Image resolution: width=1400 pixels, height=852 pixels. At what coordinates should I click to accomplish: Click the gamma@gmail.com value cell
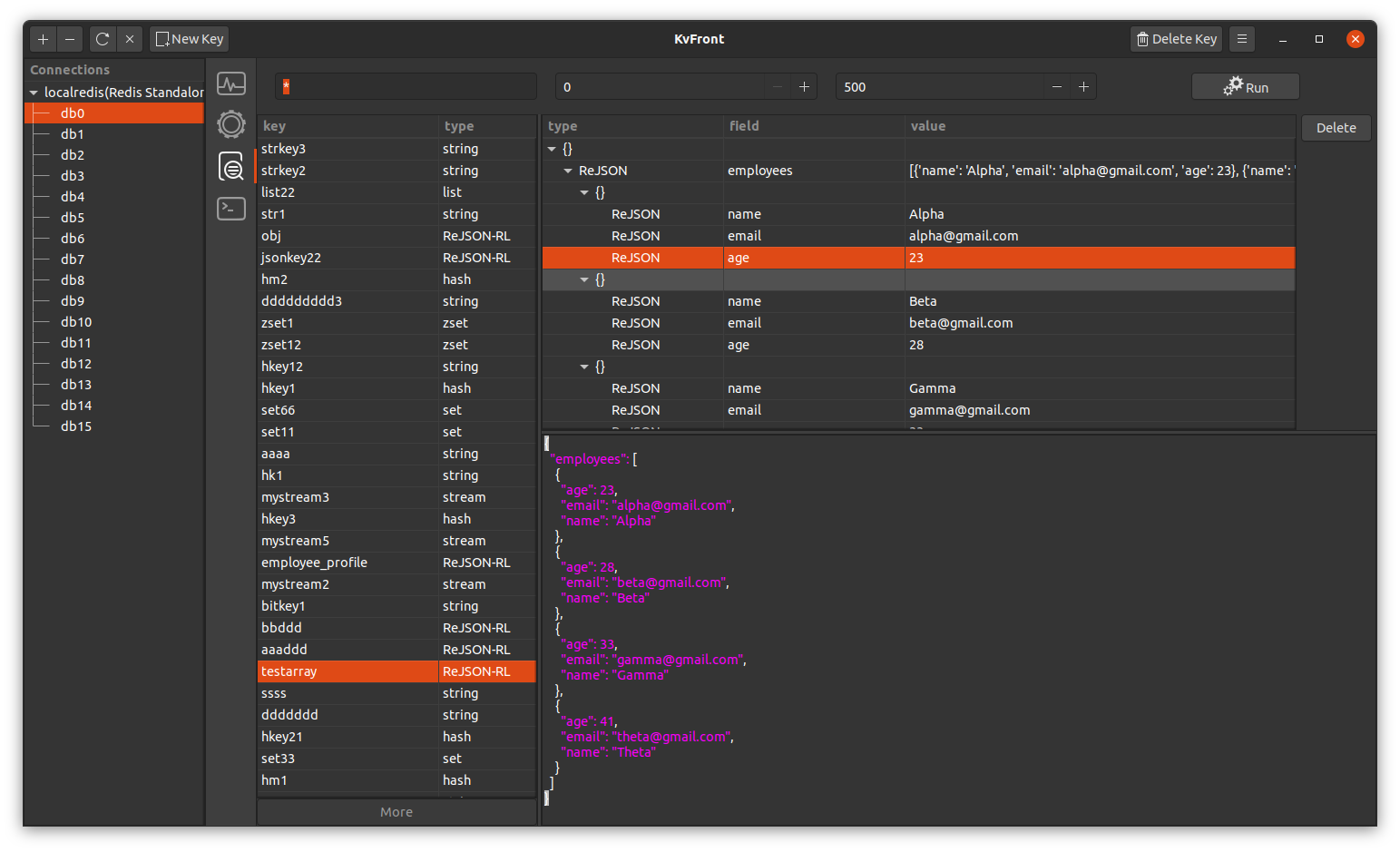1100,410
